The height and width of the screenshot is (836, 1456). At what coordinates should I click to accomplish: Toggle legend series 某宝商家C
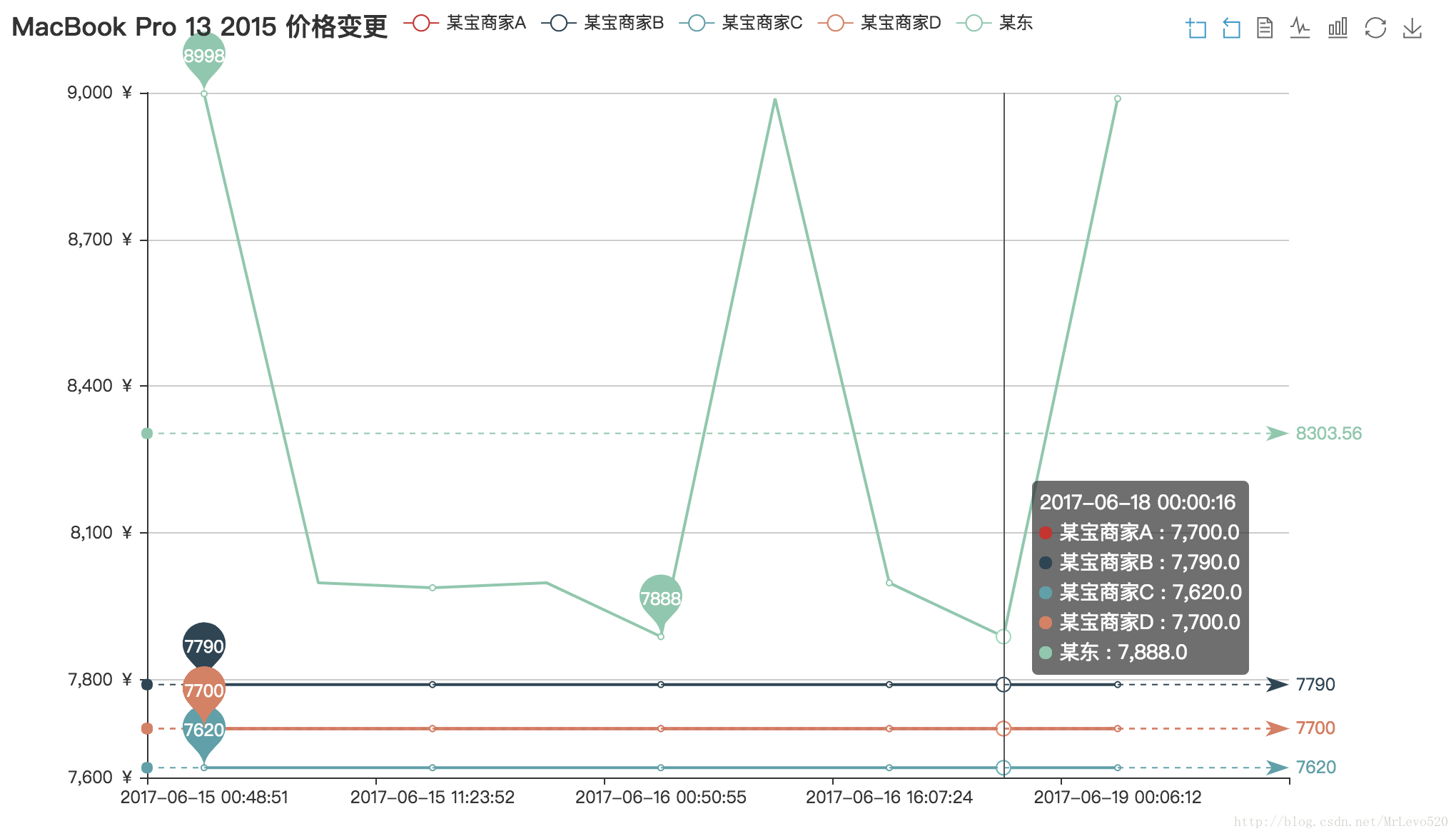[x=741, y=24]
